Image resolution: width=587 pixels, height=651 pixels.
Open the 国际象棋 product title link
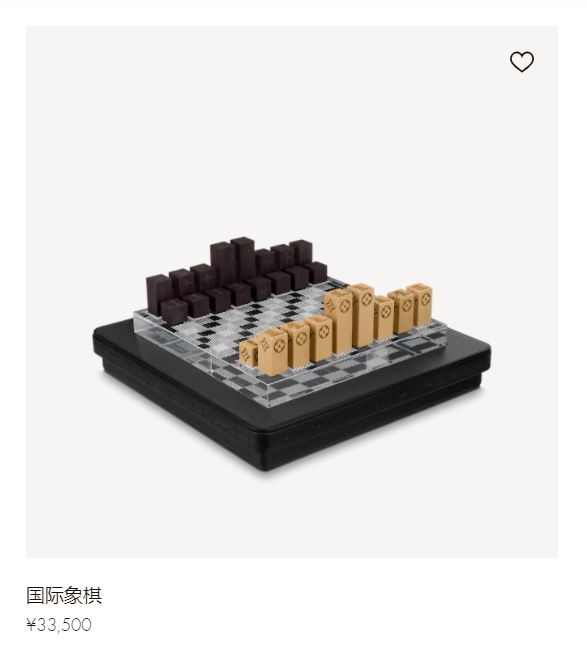tap(64, 595)
